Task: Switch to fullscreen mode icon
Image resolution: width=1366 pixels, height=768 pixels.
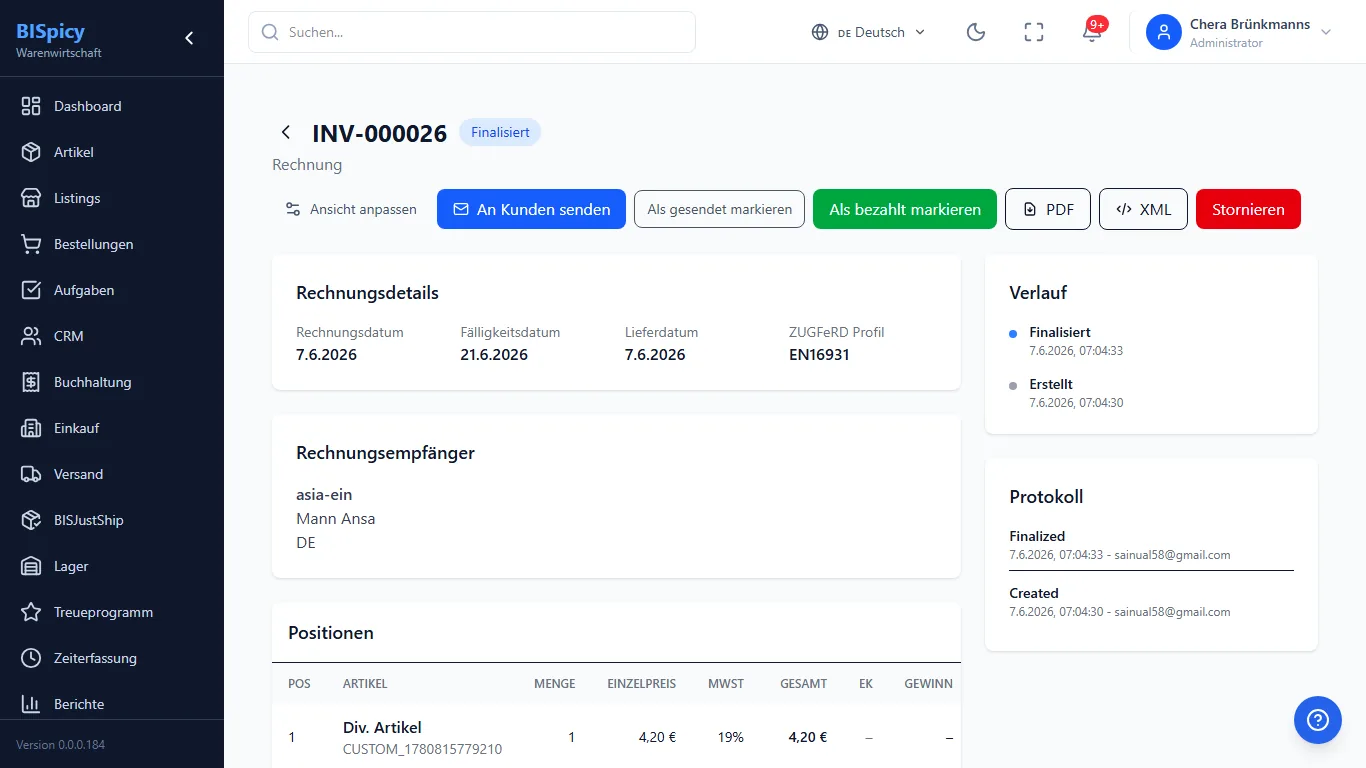Action: point(1034,32)
